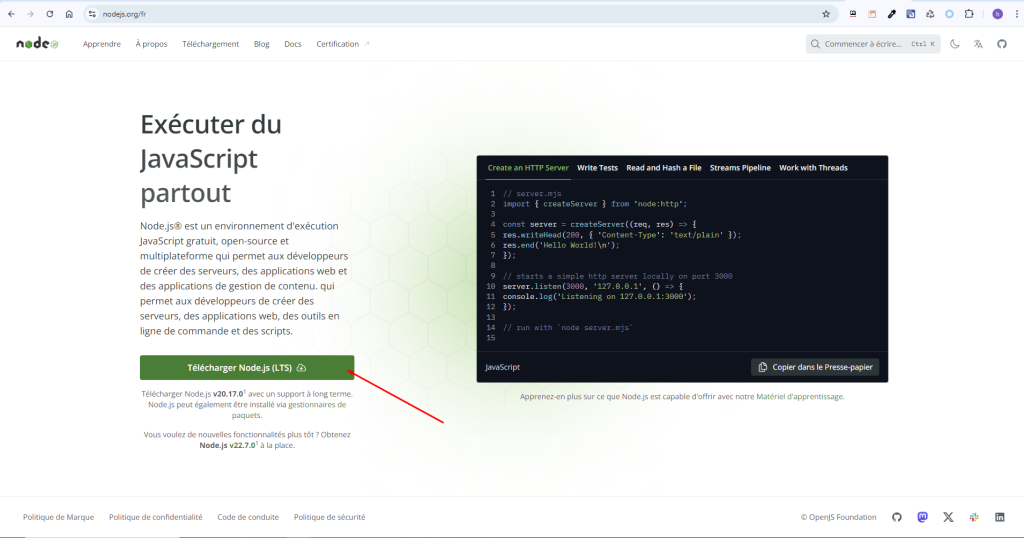Viewport: 1024px width, 538px height.
Task: Click the v20.17.0 version text
Action: click(228, 394)
